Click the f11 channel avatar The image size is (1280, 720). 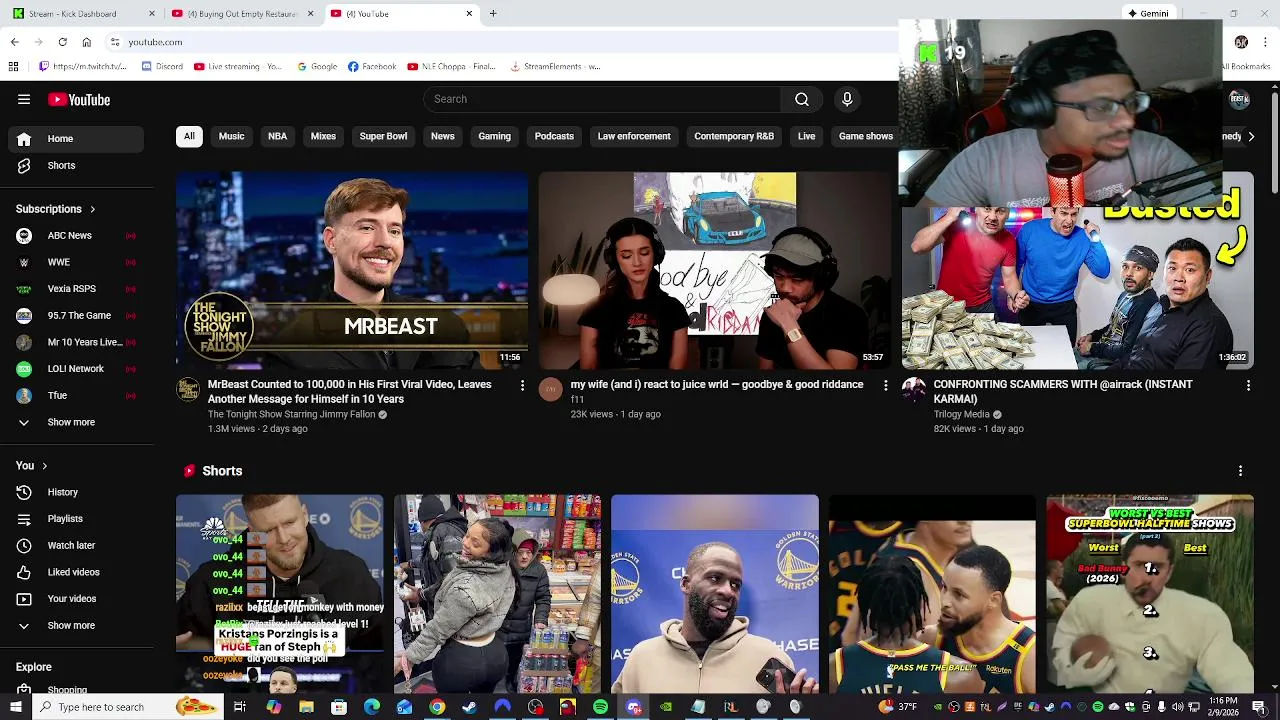551,389
